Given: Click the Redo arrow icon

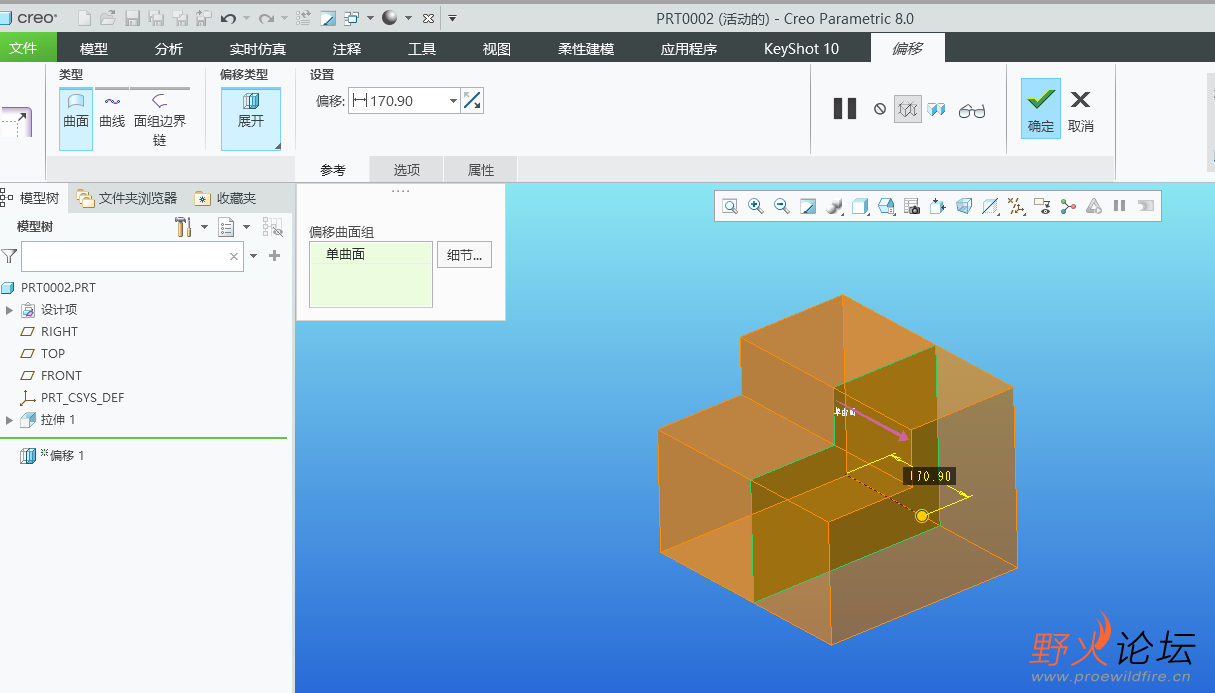Looking at the screenshot, I should point(266,18).
